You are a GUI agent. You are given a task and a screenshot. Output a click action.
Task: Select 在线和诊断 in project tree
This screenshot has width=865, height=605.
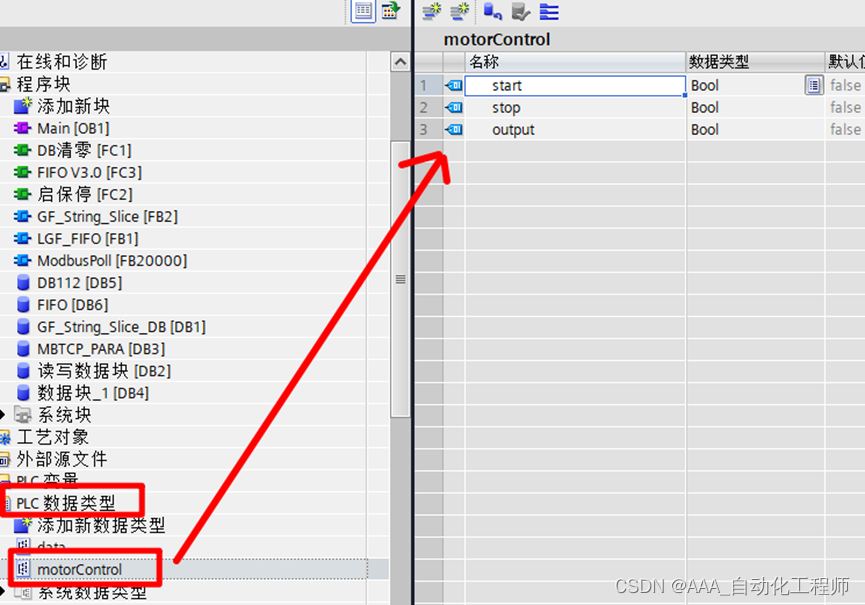point(61,61)
